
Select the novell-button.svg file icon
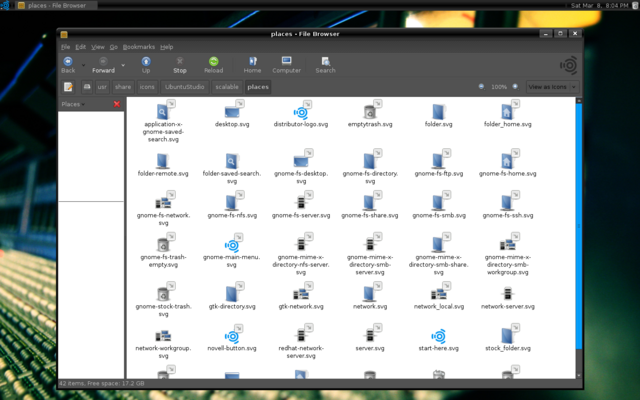(x=232, y=336)
